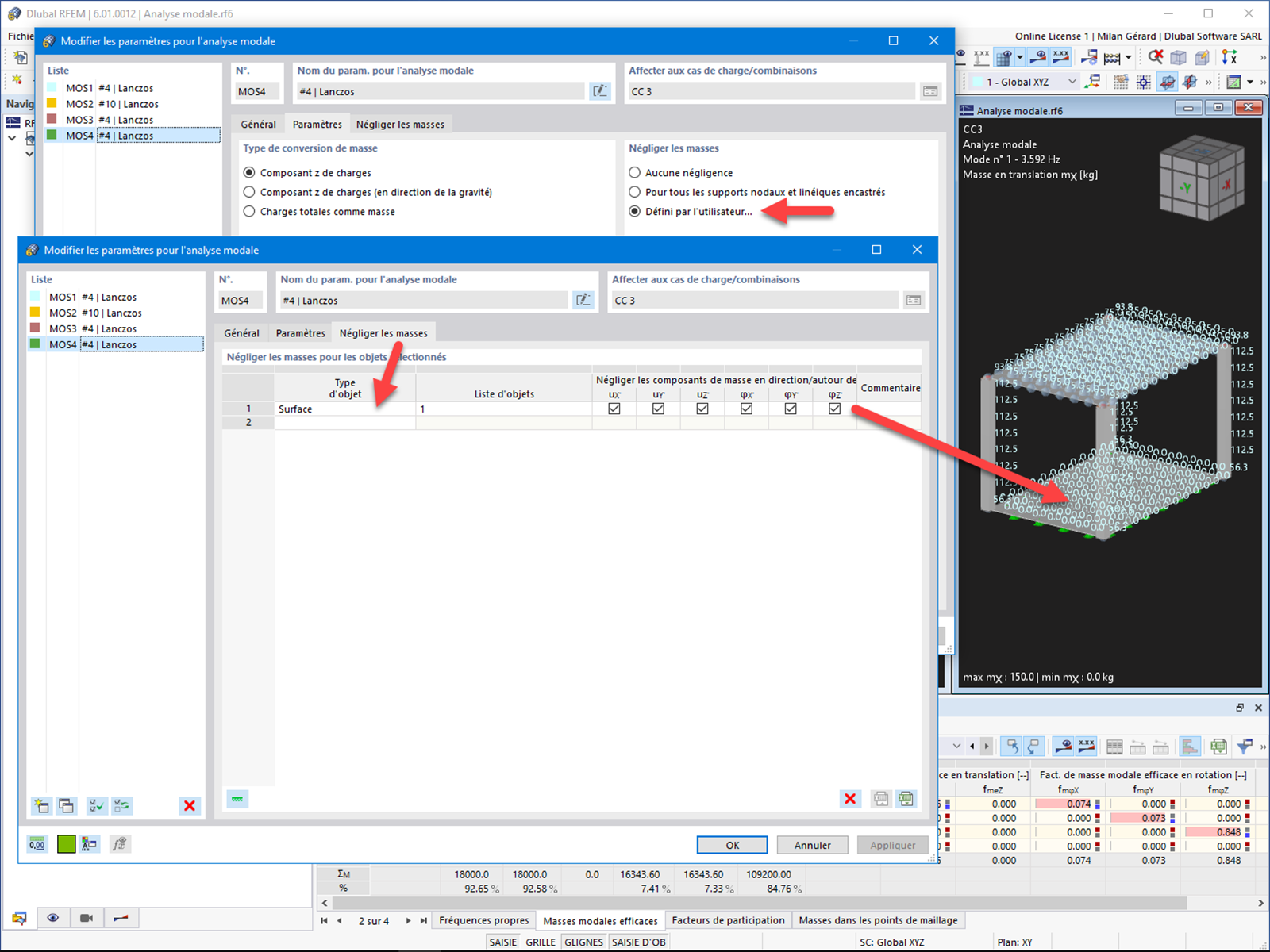This screenshot has width=1270, height=952.
Task: Copy the selected parameter set MOS4
Action: click(x=67, y=806)
